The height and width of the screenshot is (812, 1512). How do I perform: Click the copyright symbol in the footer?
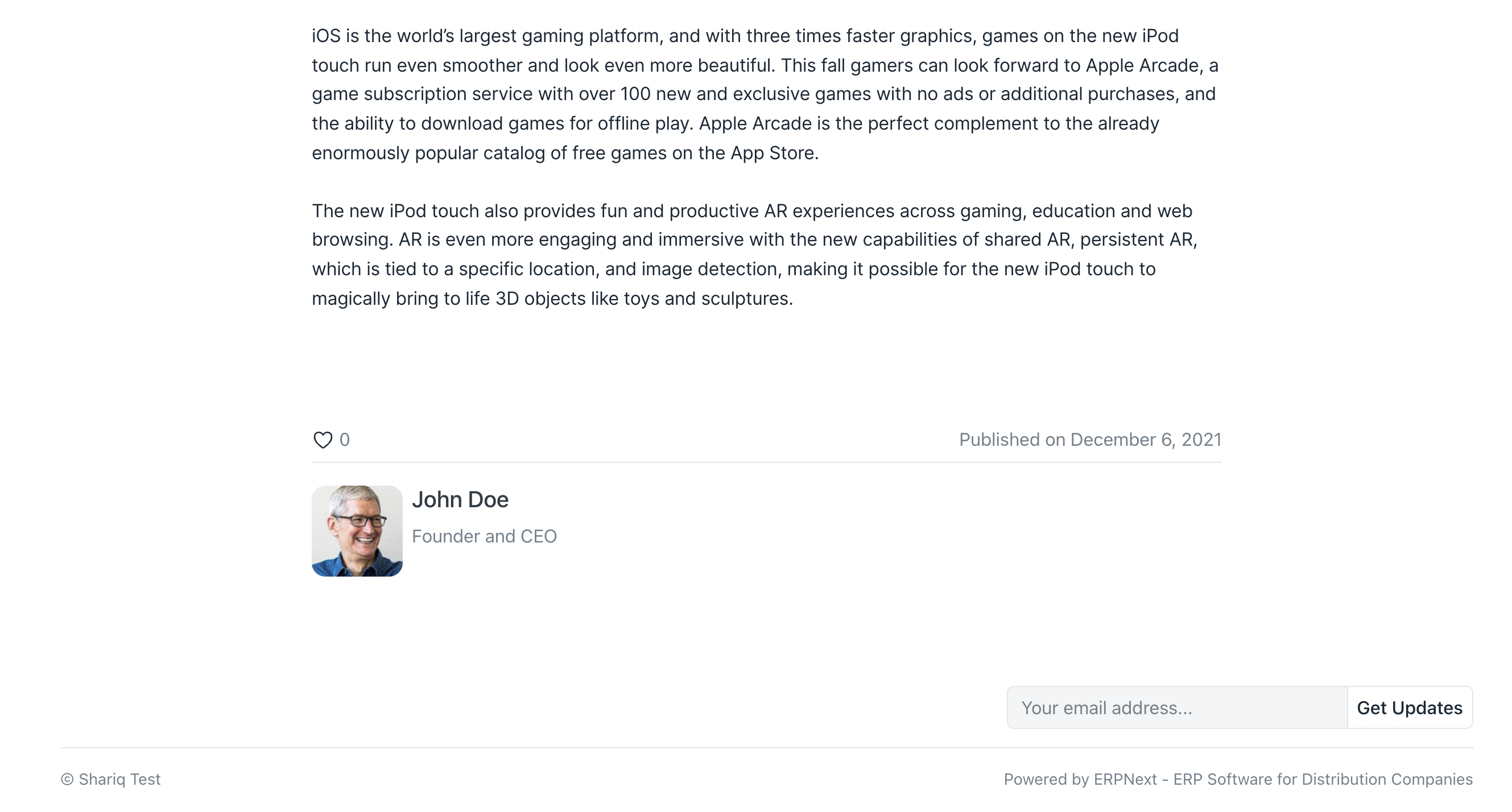click(68, 779)
